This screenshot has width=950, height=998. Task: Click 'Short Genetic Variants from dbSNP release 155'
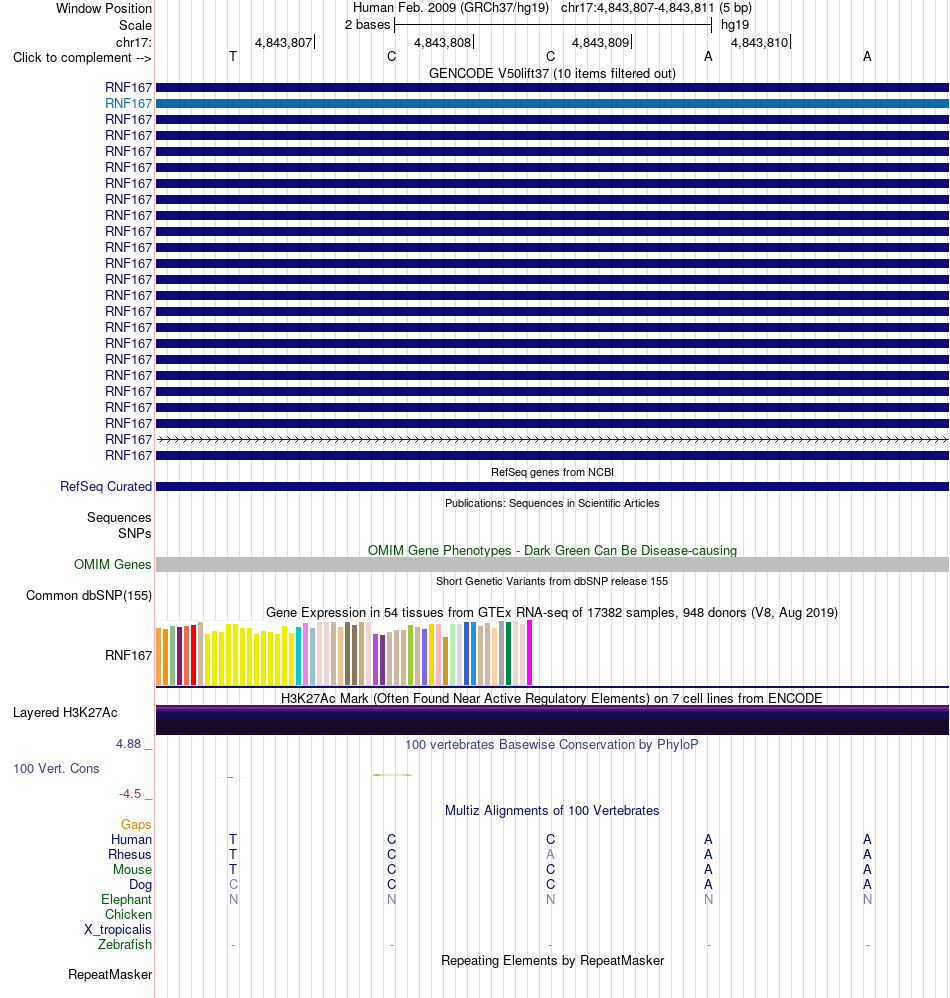[552, 581]
